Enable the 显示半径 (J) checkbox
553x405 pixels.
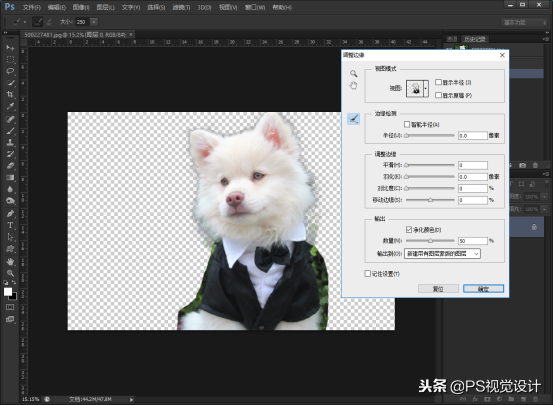438,82
